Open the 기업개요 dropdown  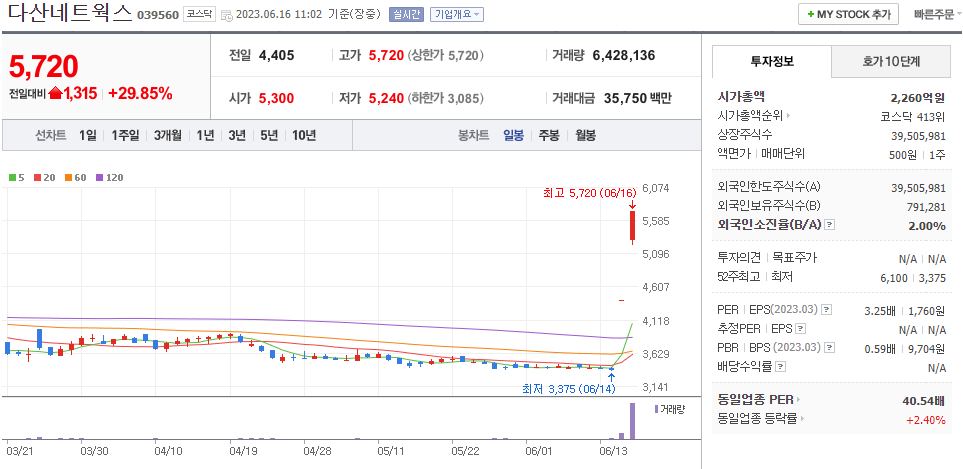point(457,14)
